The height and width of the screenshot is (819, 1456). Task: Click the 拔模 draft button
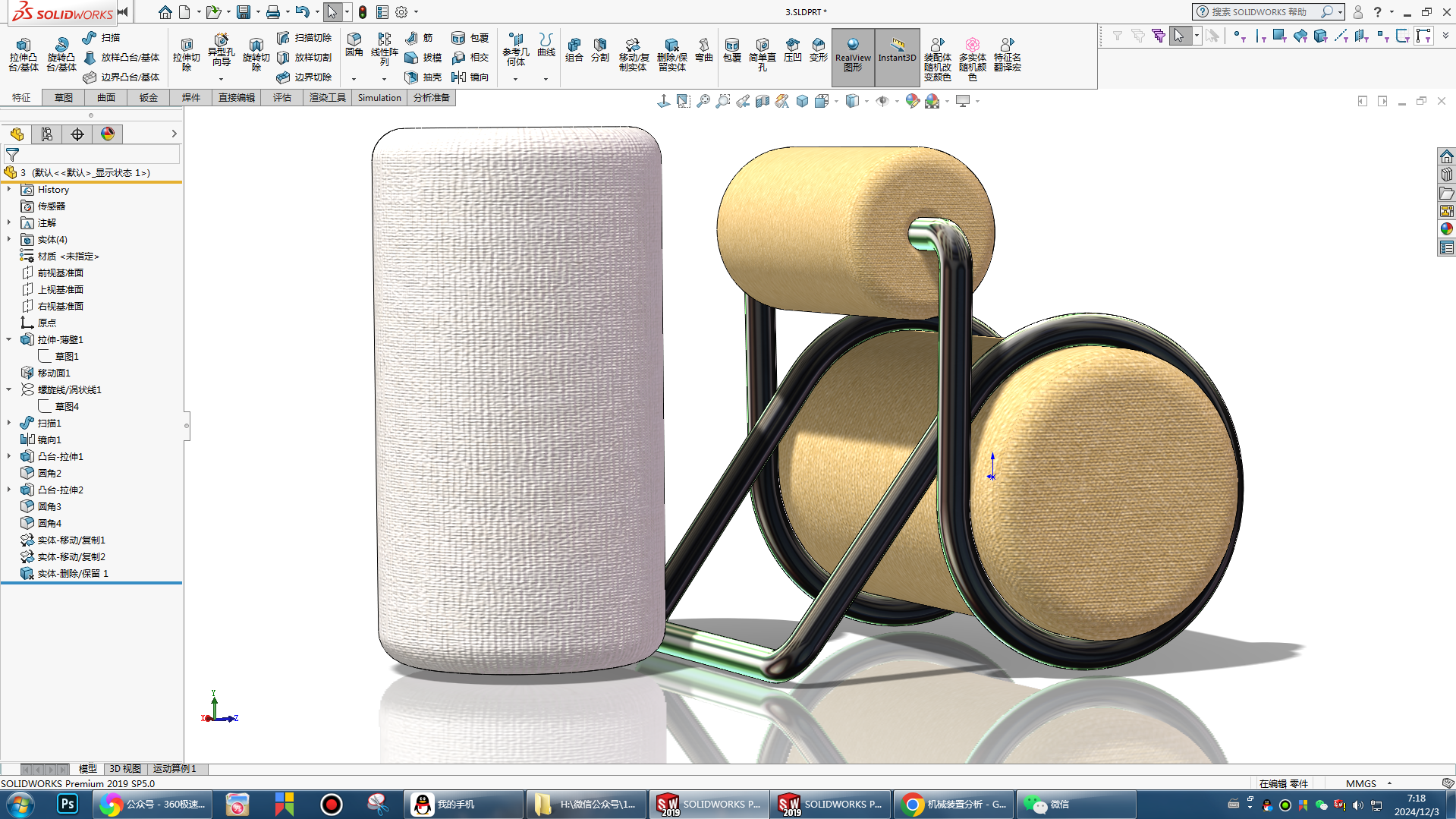[423, 57]
